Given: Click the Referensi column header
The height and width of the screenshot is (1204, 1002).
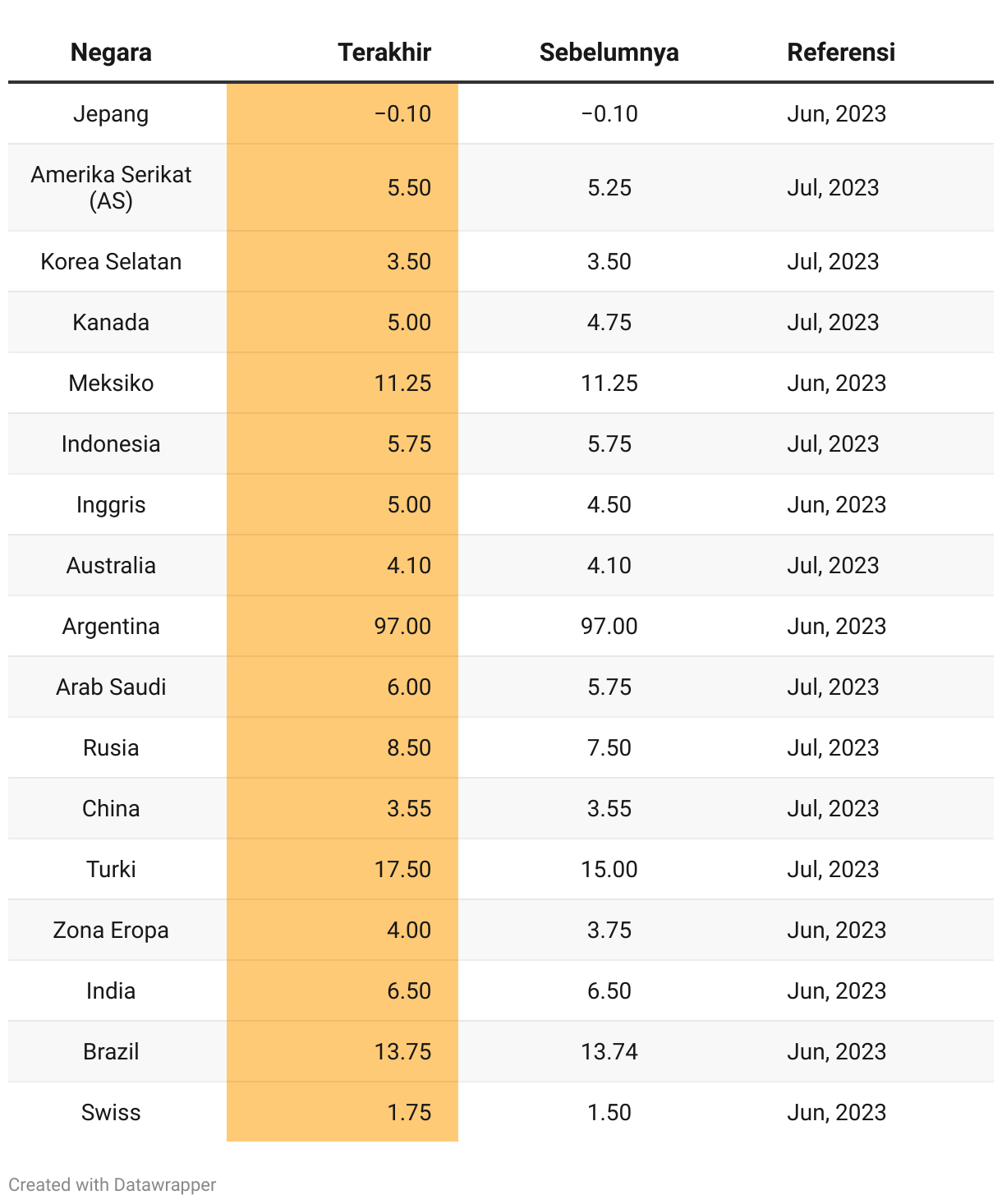Looking at the screenshot, I should 841,53.
